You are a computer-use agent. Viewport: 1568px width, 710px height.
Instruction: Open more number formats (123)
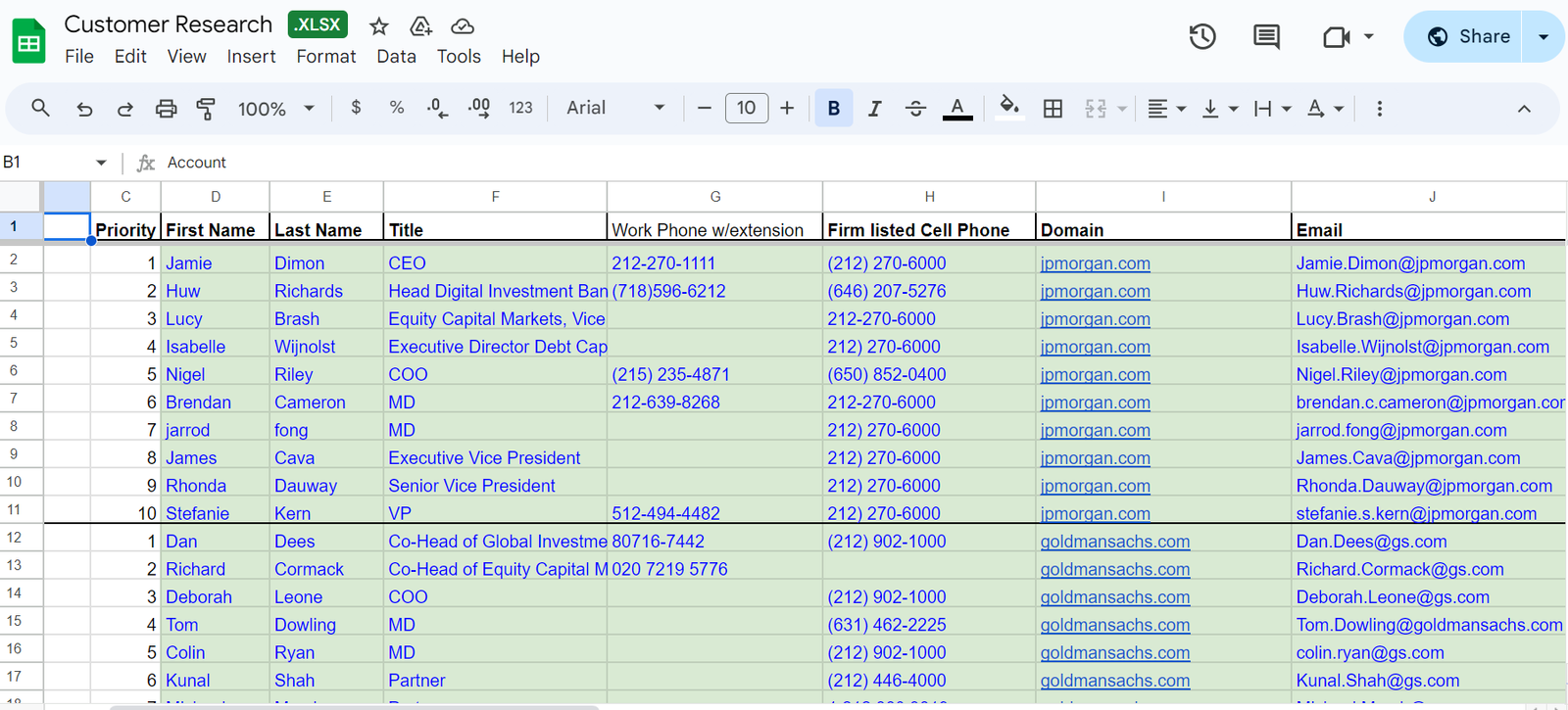pos(520,108)
